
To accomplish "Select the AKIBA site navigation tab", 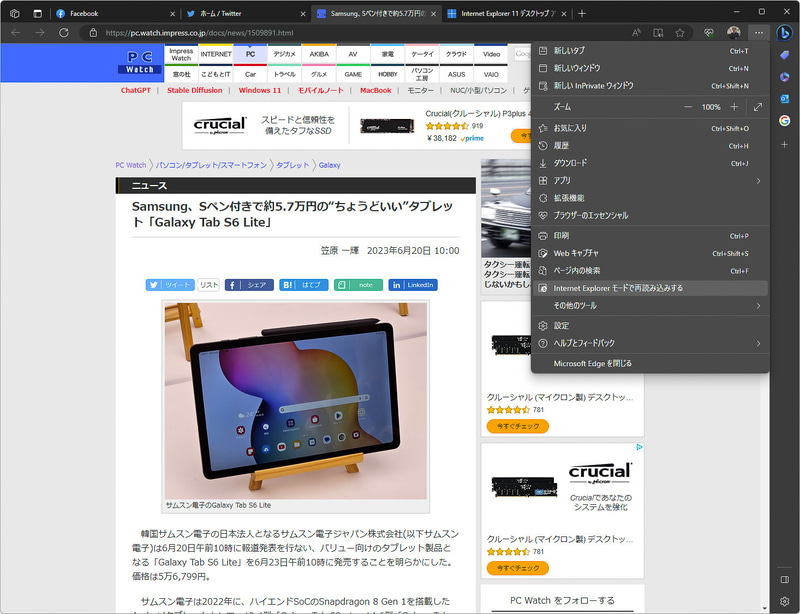I will (x=319, y=54).
